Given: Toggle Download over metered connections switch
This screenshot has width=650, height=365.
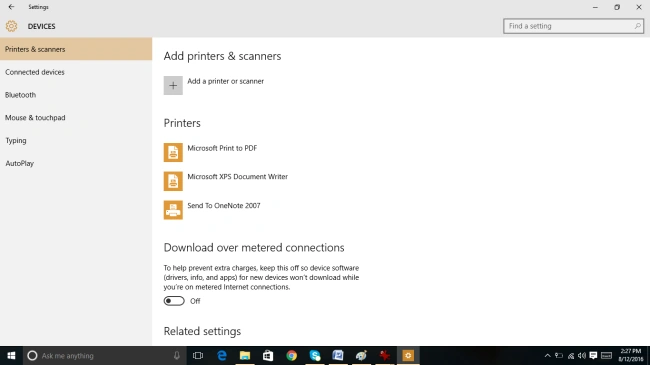Looking at the screenshot, I should pos(174,301).
